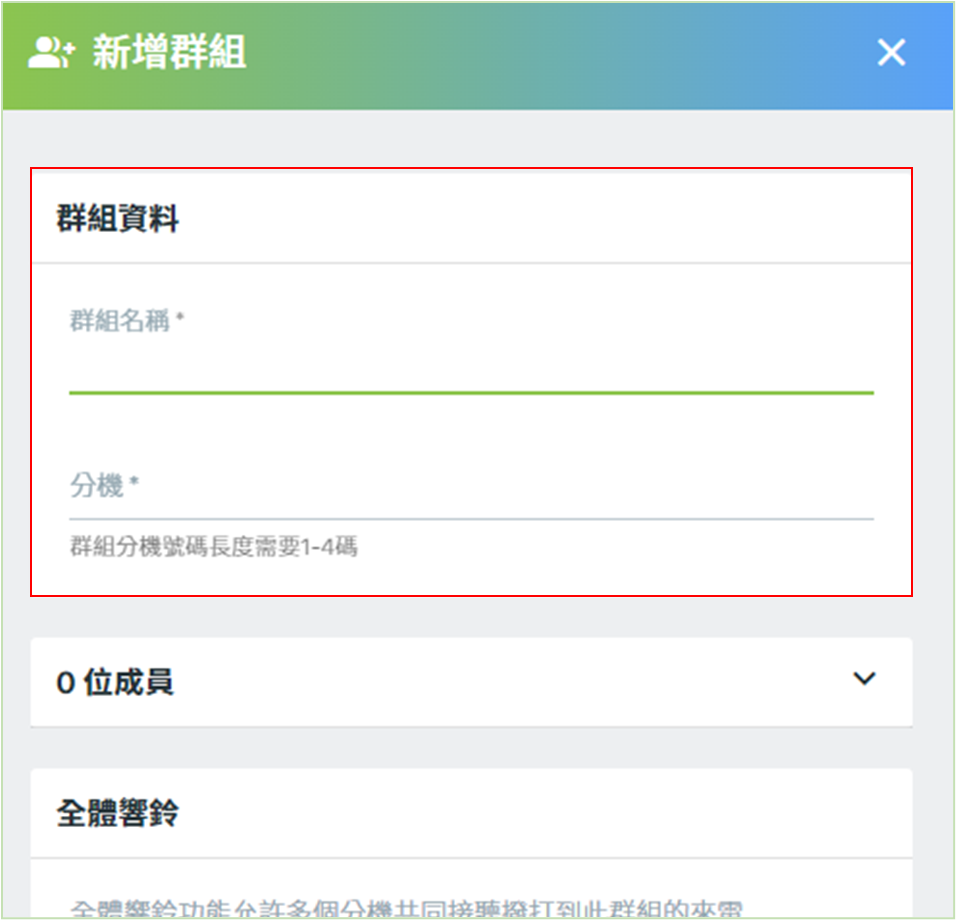Click the required asterisk beside 分機

pyautogui.click(x=134, y=482)
